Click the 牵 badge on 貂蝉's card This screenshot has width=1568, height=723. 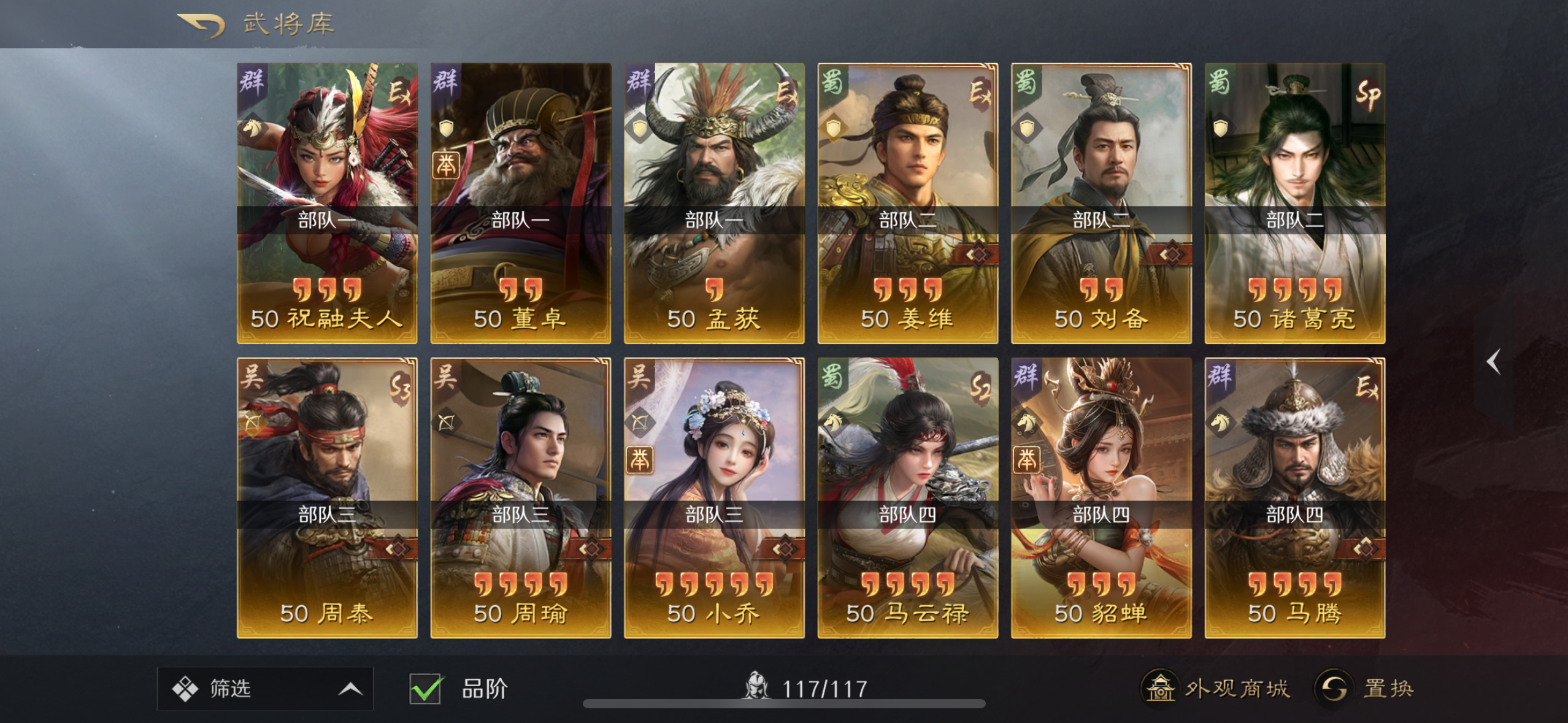tap(1026, 459)
